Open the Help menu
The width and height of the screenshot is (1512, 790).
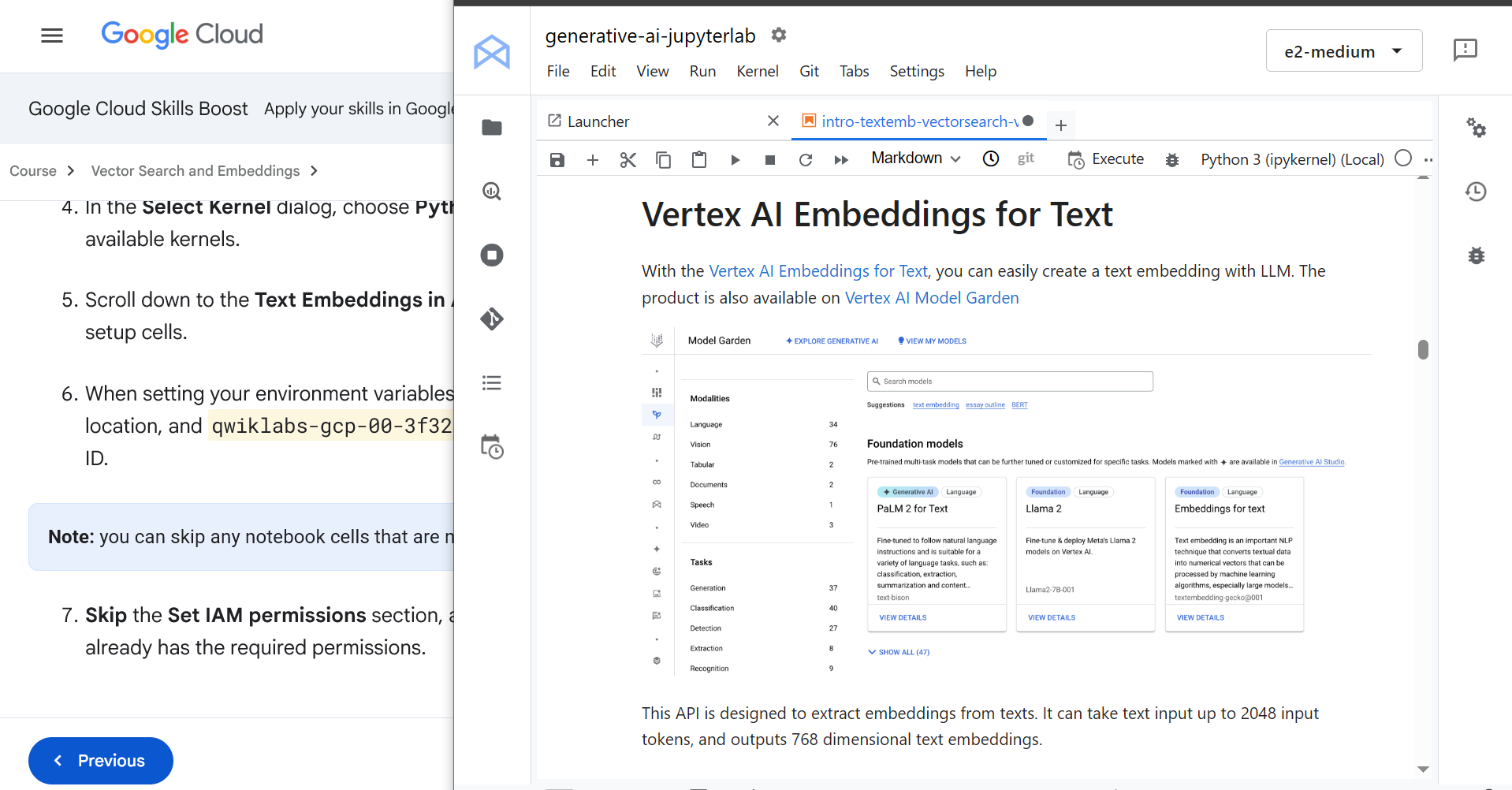[981, 71]
